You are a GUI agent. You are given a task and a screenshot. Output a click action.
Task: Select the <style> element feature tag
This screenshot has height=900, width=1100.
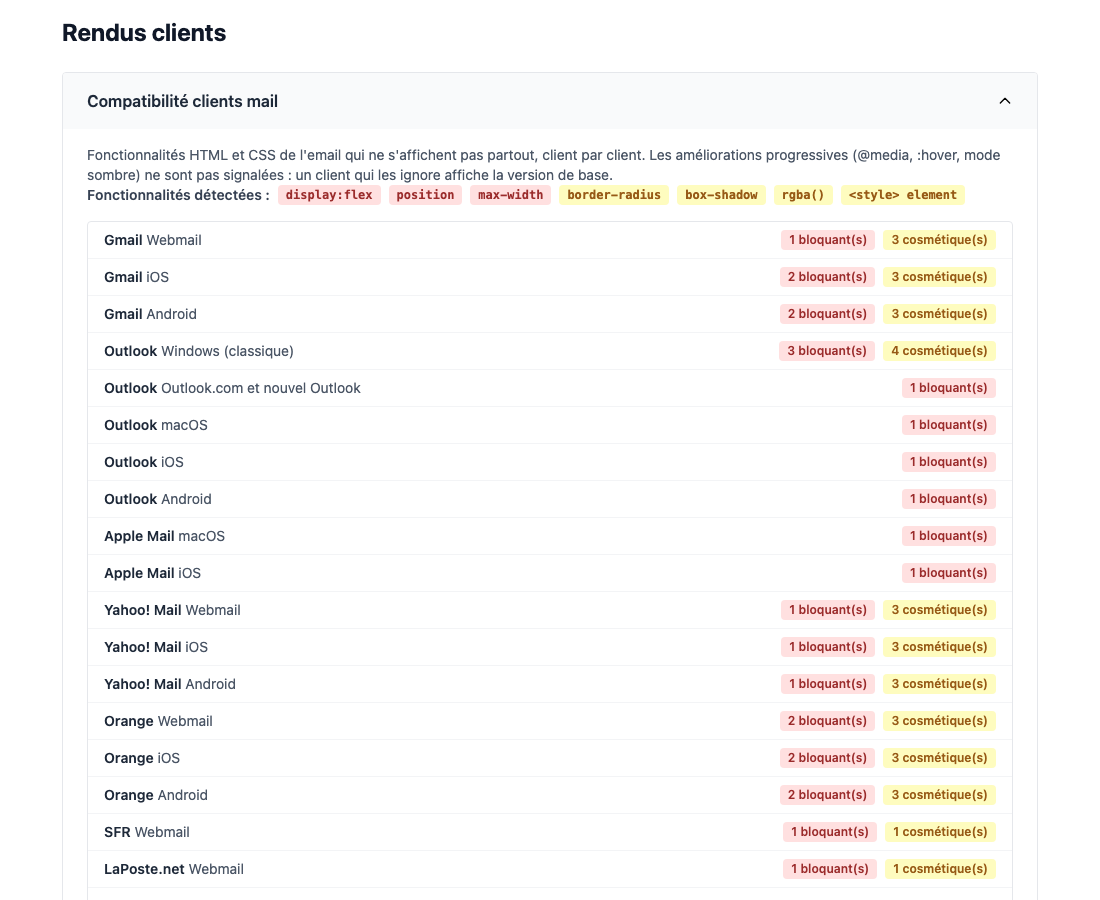pyautogui.click(x=903, y=195)
